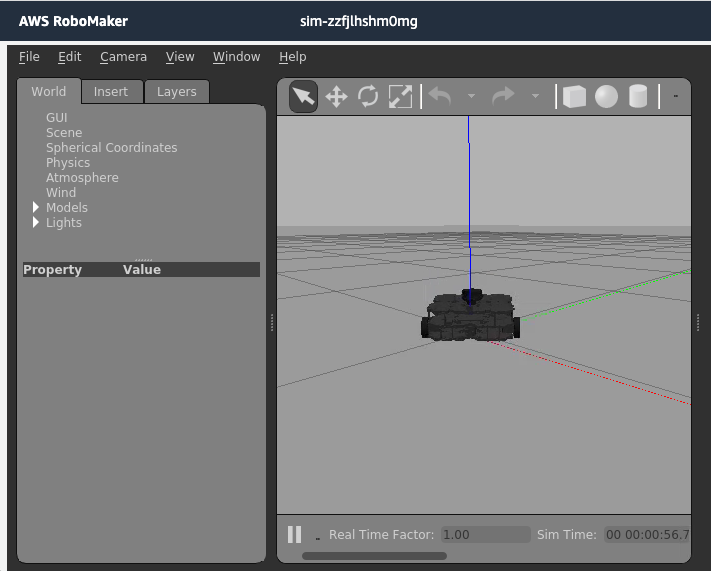Open the Help menu

point(292,57)
